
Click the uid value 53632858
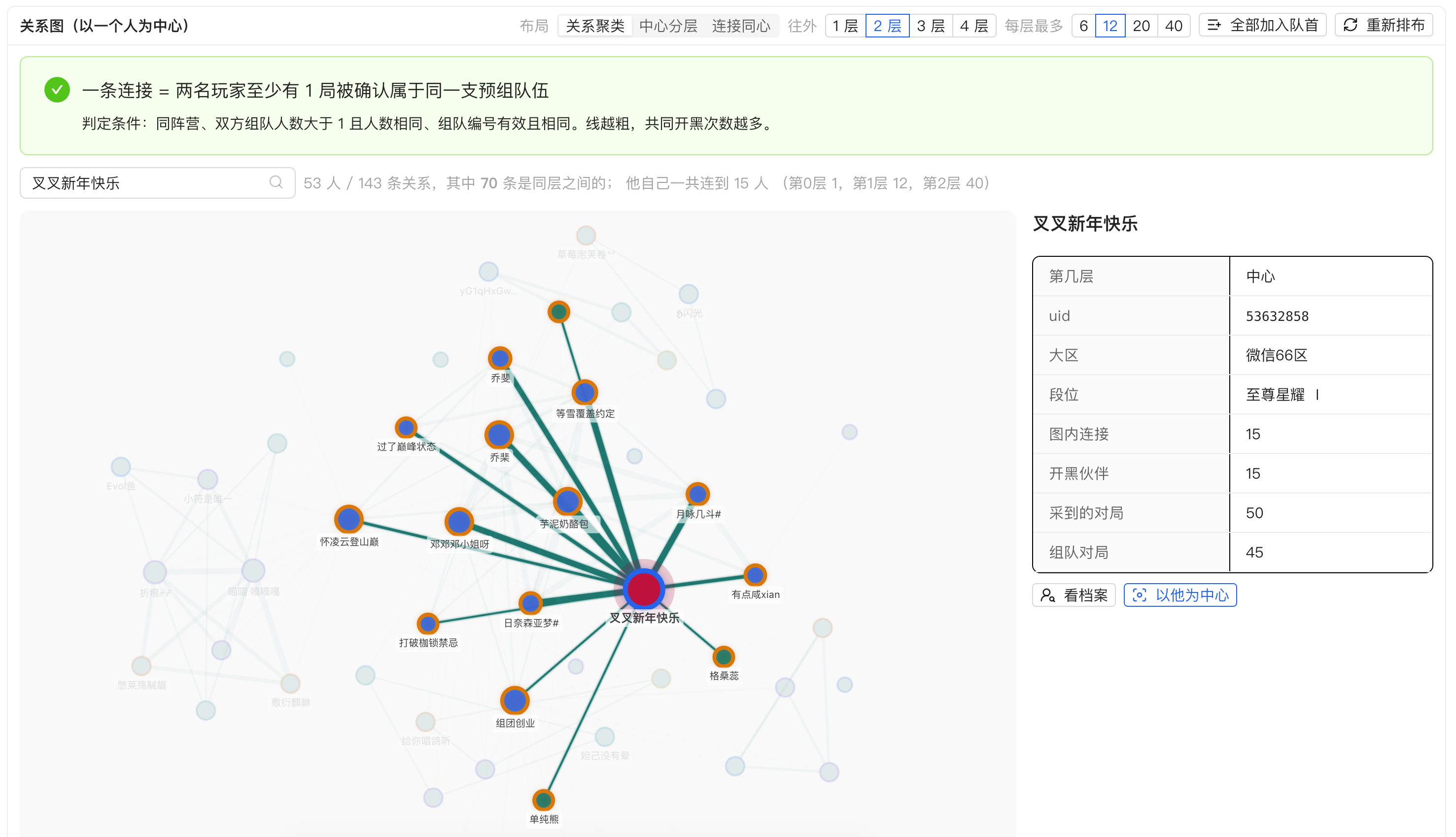pyautogui.click(x=1277, y=315)
